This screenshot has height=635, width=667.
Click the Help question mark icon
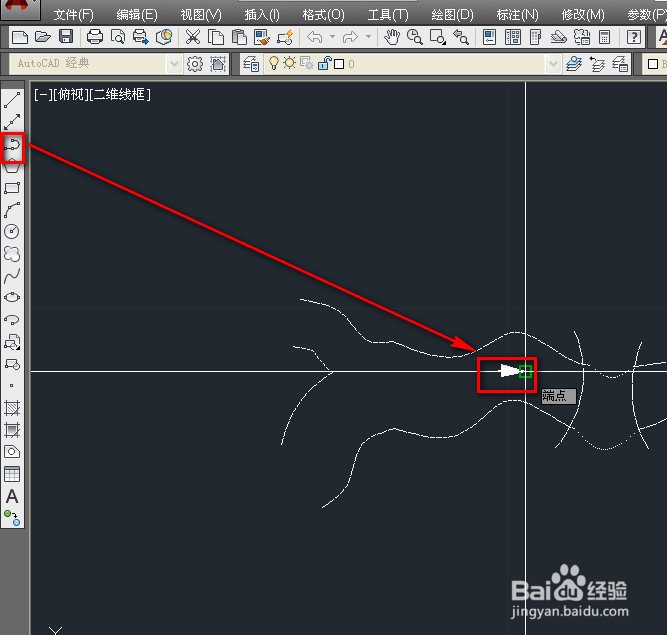[633, 37]
